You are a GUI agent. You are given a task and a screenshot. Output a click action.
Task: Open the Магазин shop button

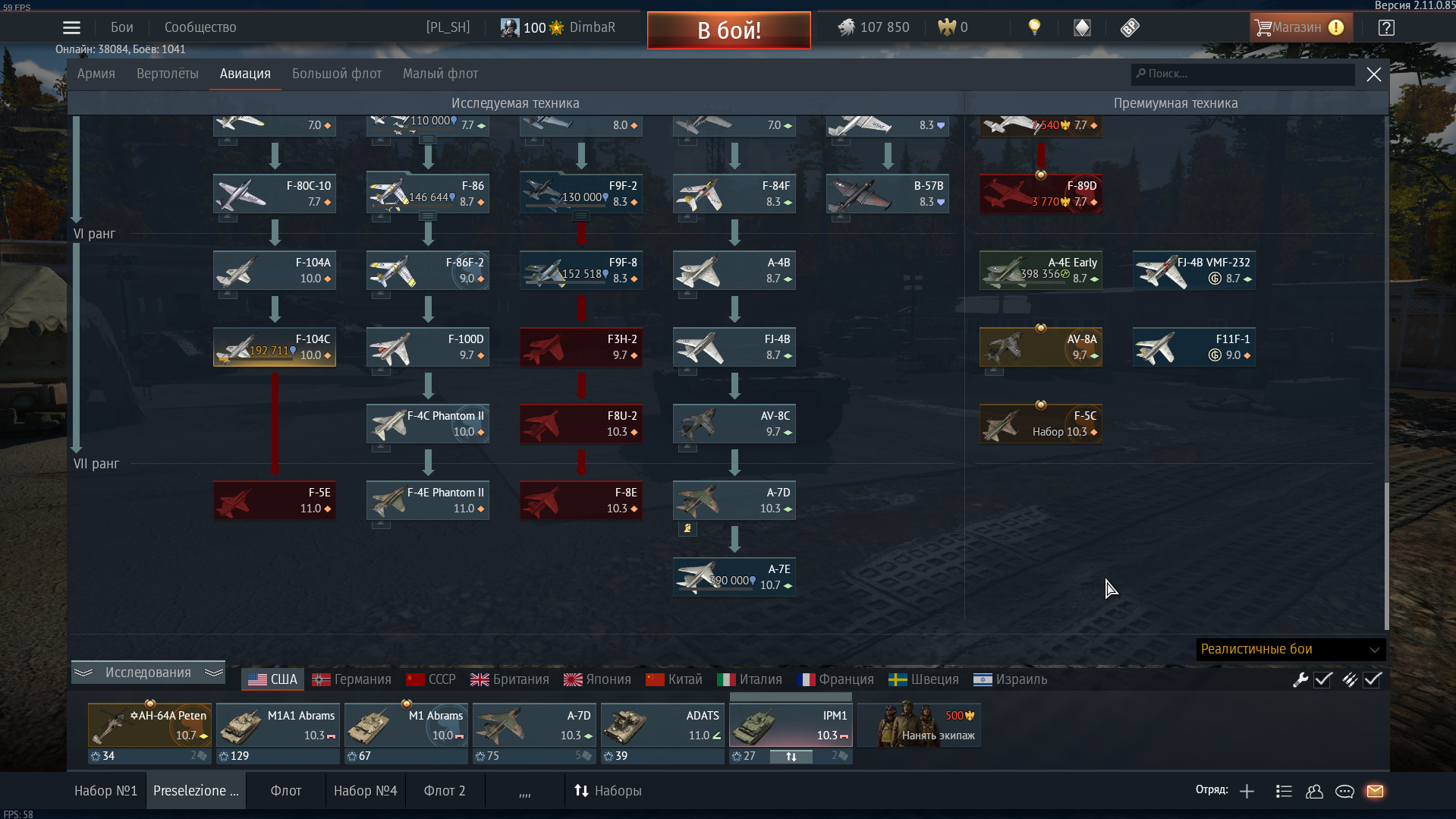(x=1300, y=27)
